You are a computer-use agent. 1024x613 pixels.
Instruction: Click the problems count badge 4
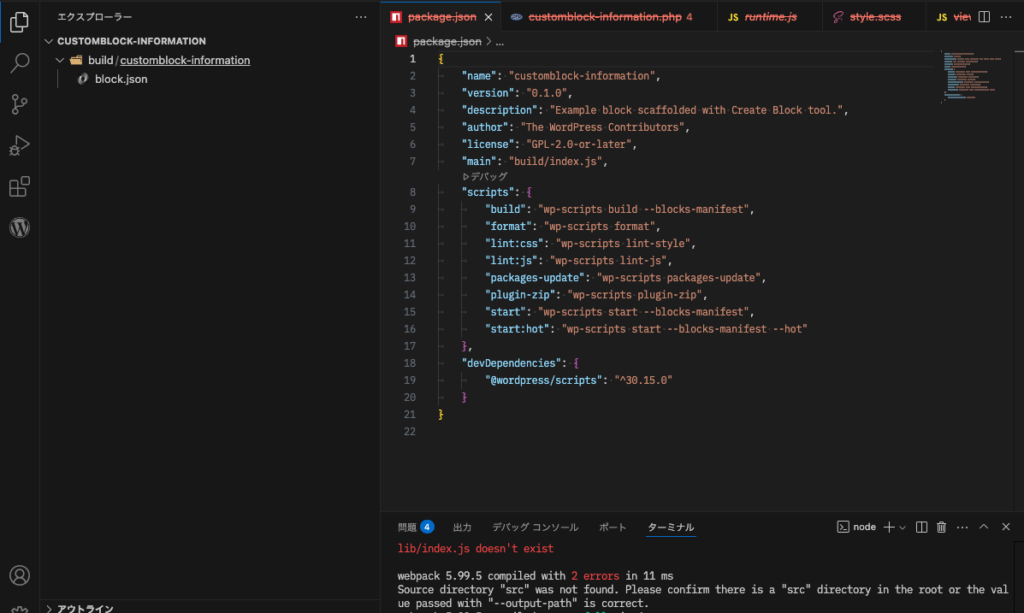click(426, 527)
